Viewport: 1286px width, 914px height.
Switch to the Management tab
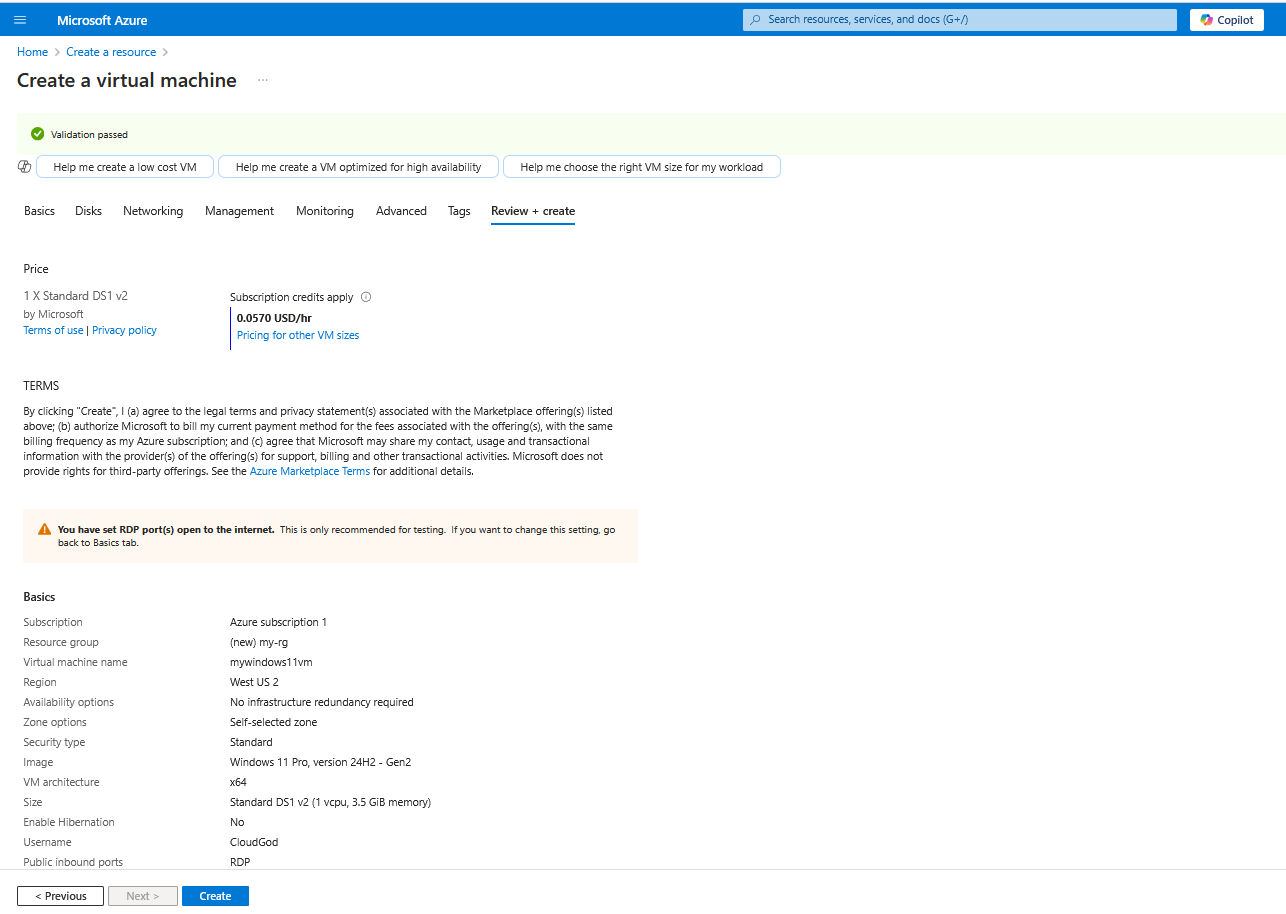point(239,211)
